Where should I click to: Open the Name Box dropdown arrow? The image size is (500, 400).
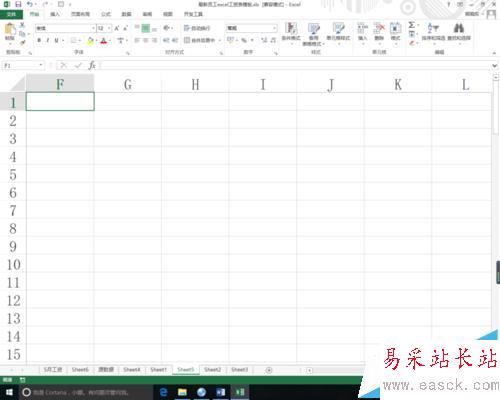tap(41, 65)
